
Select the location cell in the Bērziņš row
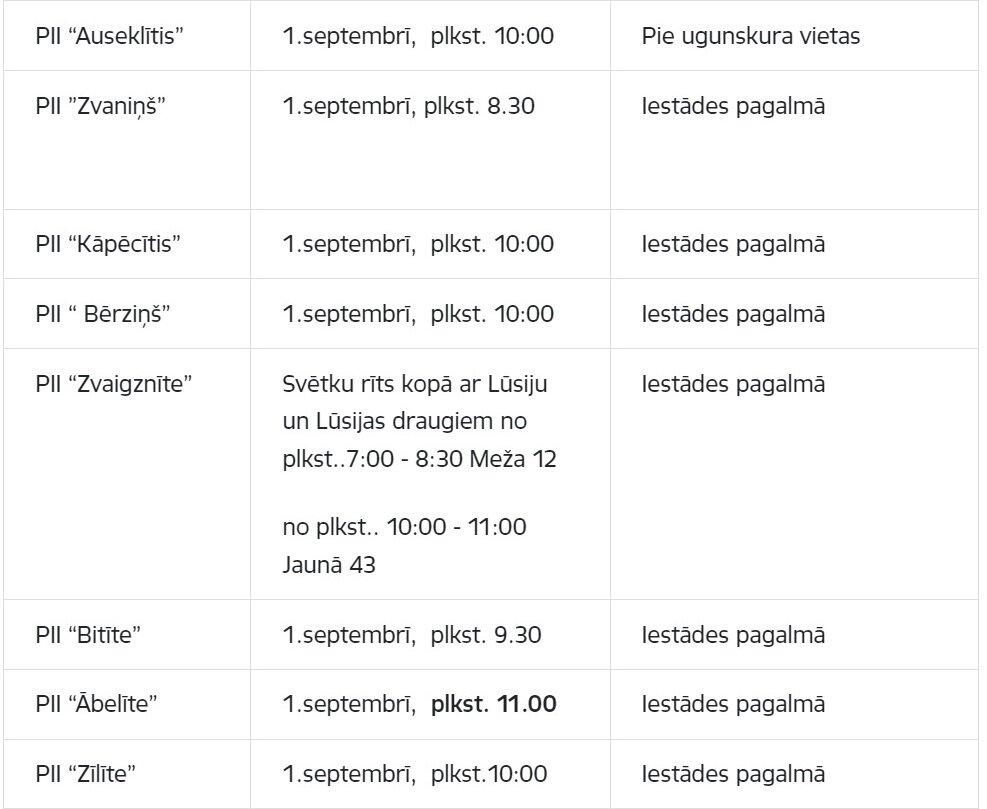click(x=733, y=314)
